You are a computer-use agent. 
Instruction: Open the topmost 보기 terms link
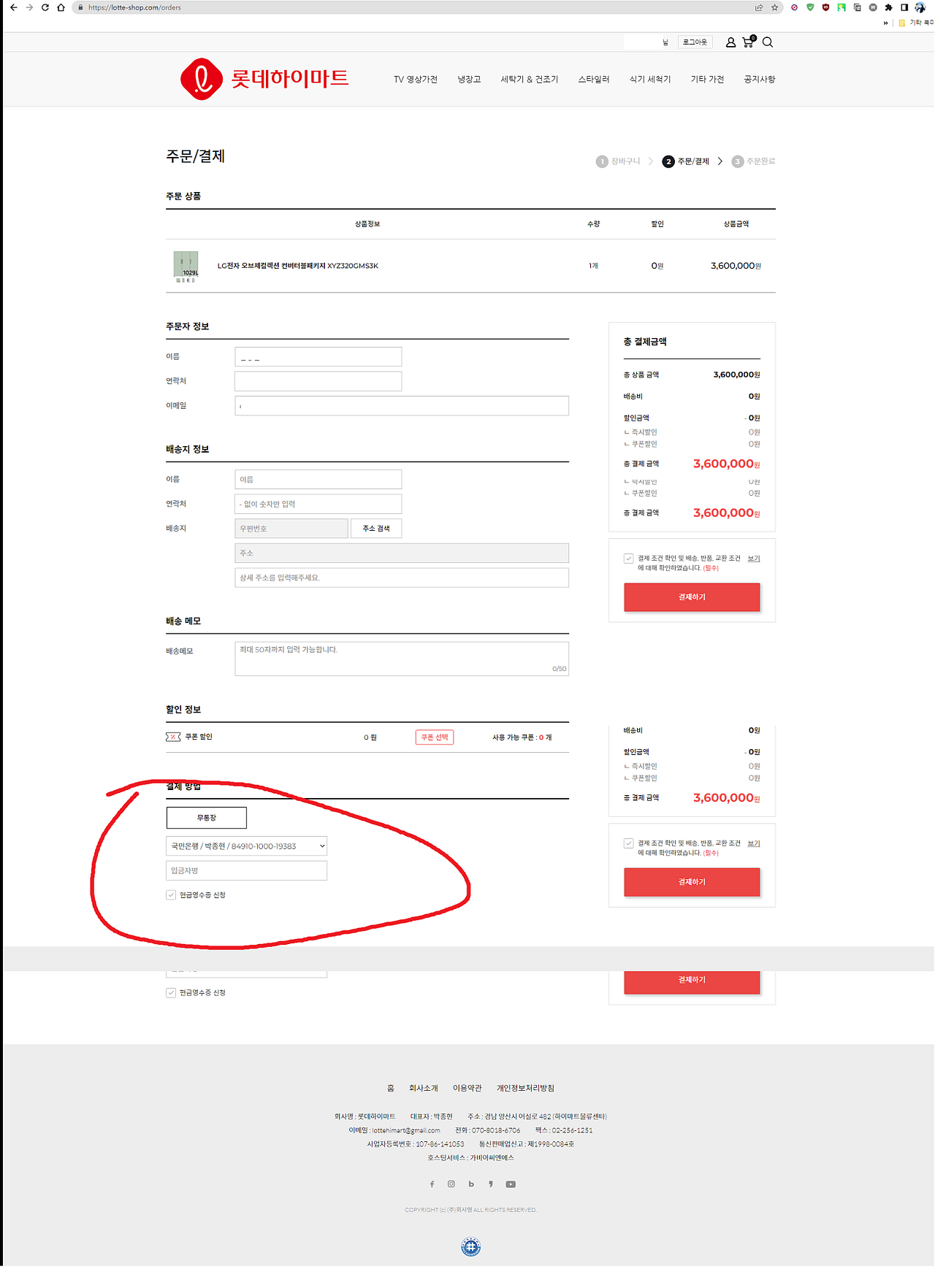pos(754,559)
